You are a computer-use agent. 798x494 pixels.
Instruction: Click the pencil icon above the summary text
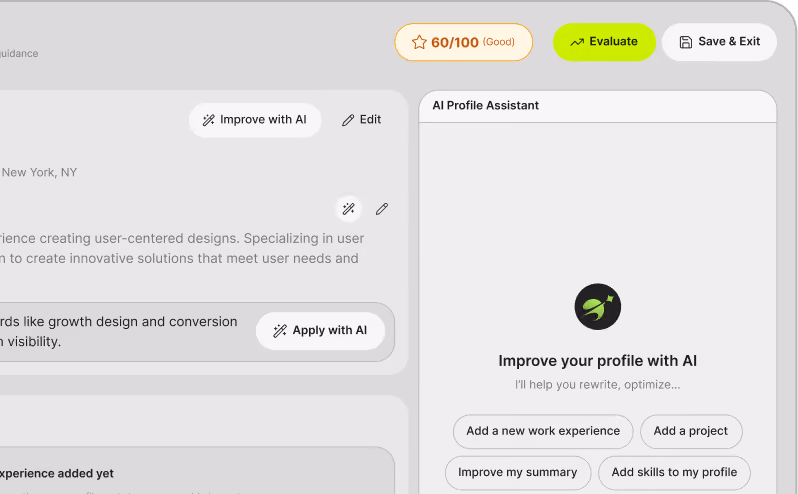[382, 209]
